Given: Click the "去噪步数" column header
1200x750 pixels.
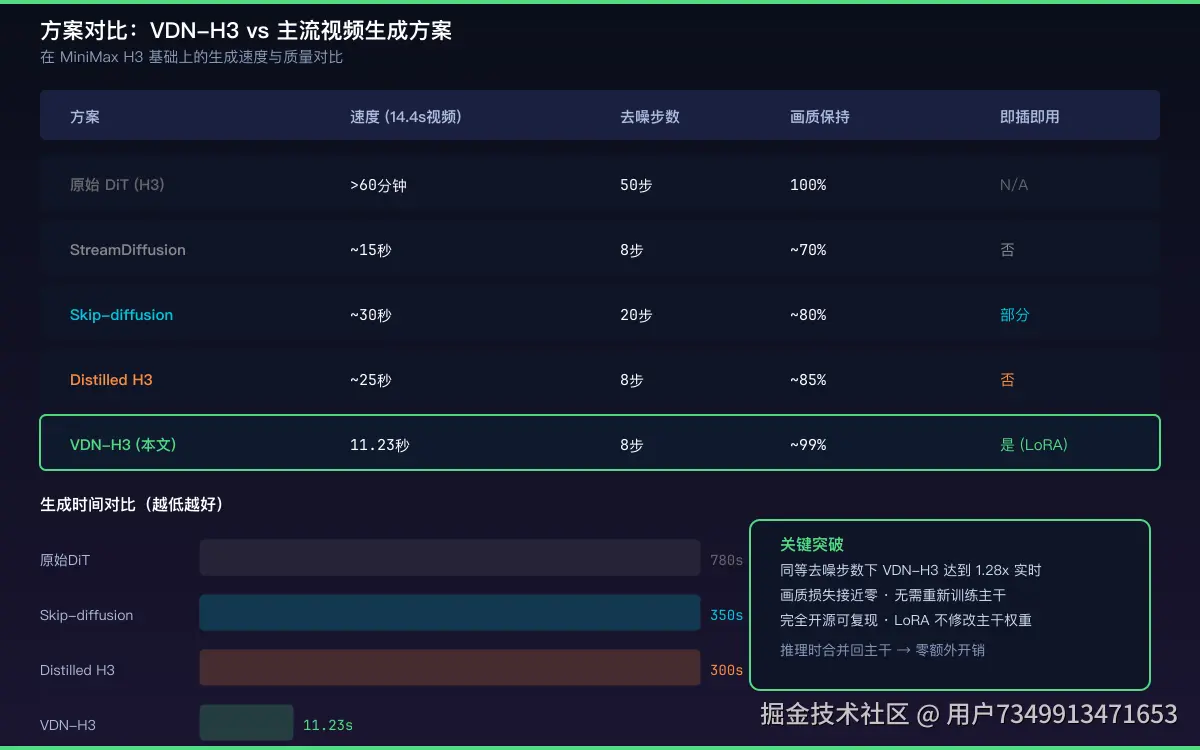Looking at the screenshot, I should [650, 116].
